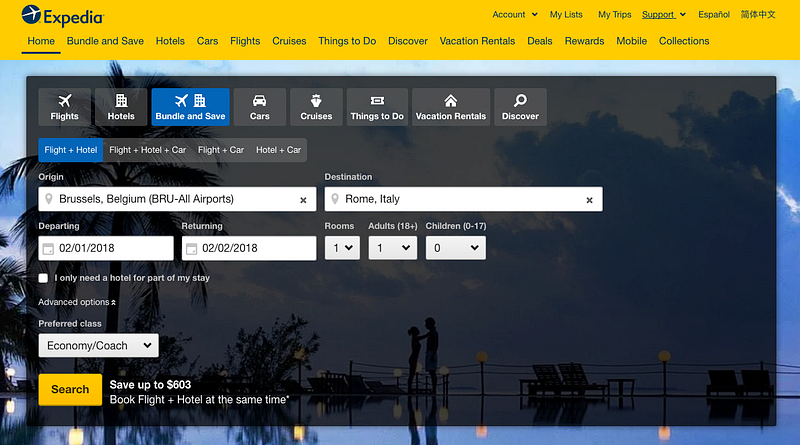Open Discover in the top navigation
Screen dimensions: 800x445
tap(408, 41)
